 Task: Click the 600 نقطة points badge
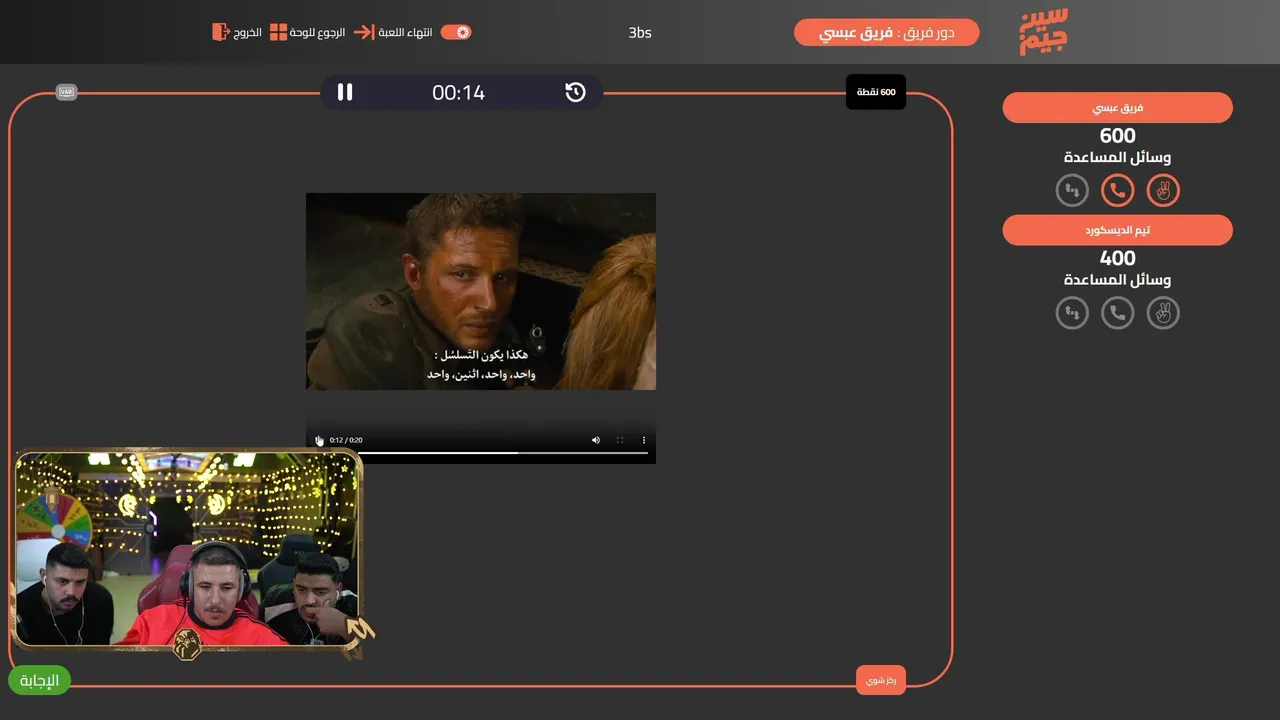[876, 92]
